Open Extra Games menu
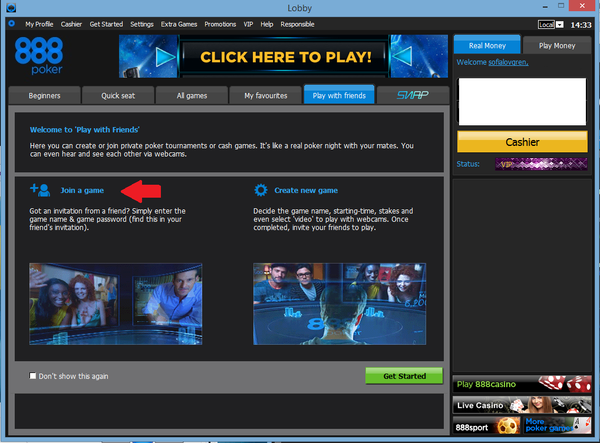 click(179, 24)
